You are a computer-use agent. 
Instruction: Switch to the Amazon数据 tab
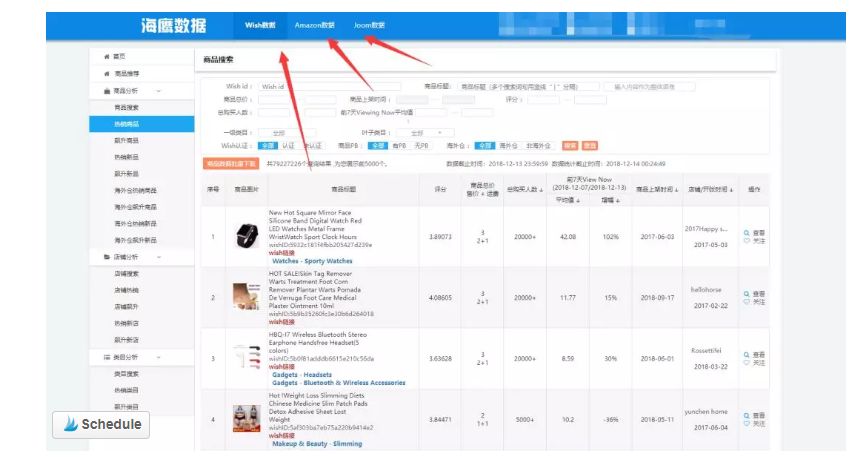click(314, 25)
